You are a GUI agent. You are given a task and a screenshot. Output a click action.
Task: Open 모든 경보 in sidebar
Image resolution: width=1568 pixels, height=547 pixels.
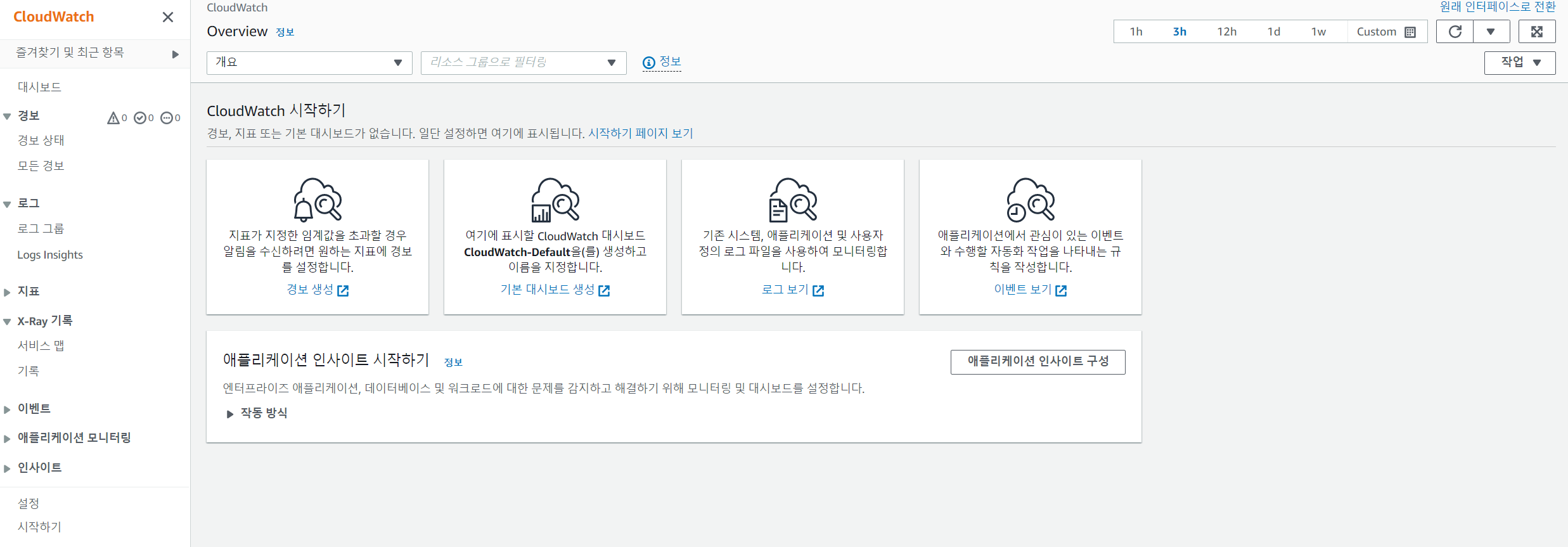41,165
